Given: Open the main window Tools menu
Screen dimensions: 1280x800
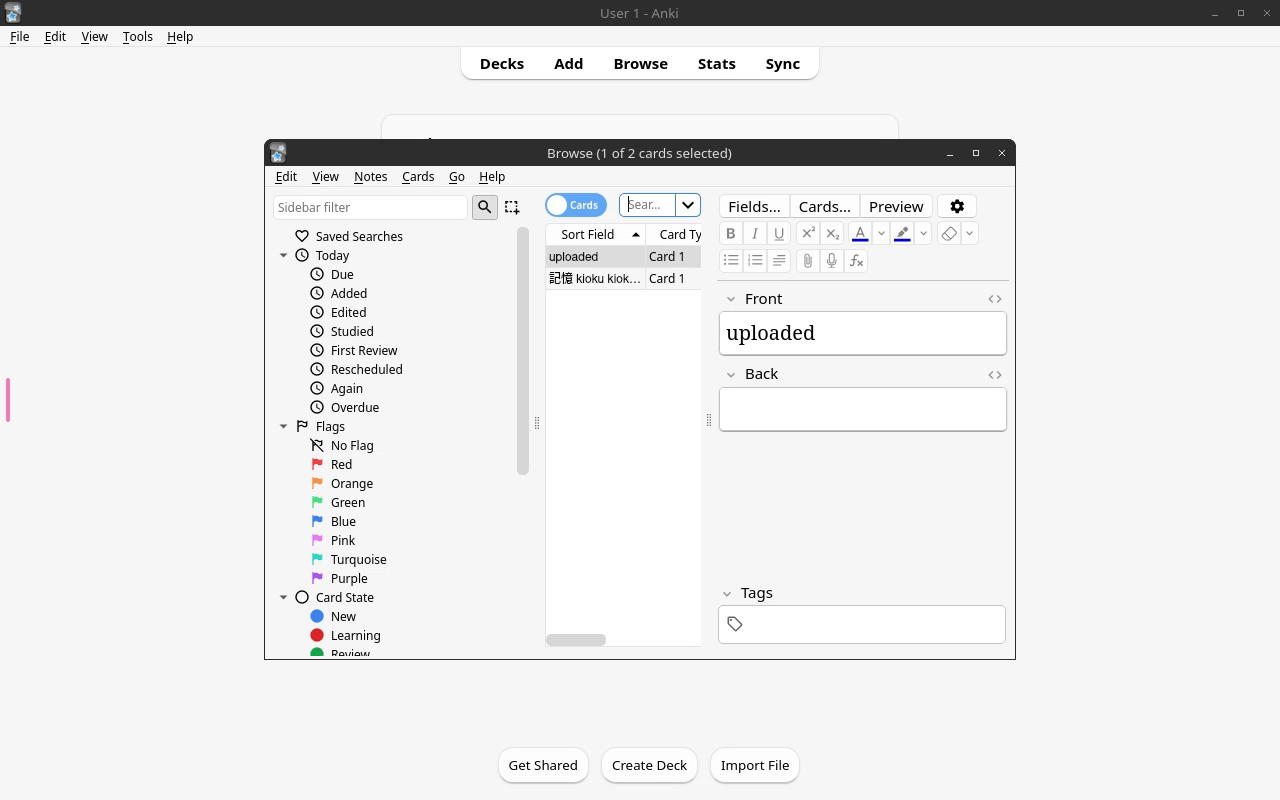Looking at the screenshot, I should click(137, 36).
